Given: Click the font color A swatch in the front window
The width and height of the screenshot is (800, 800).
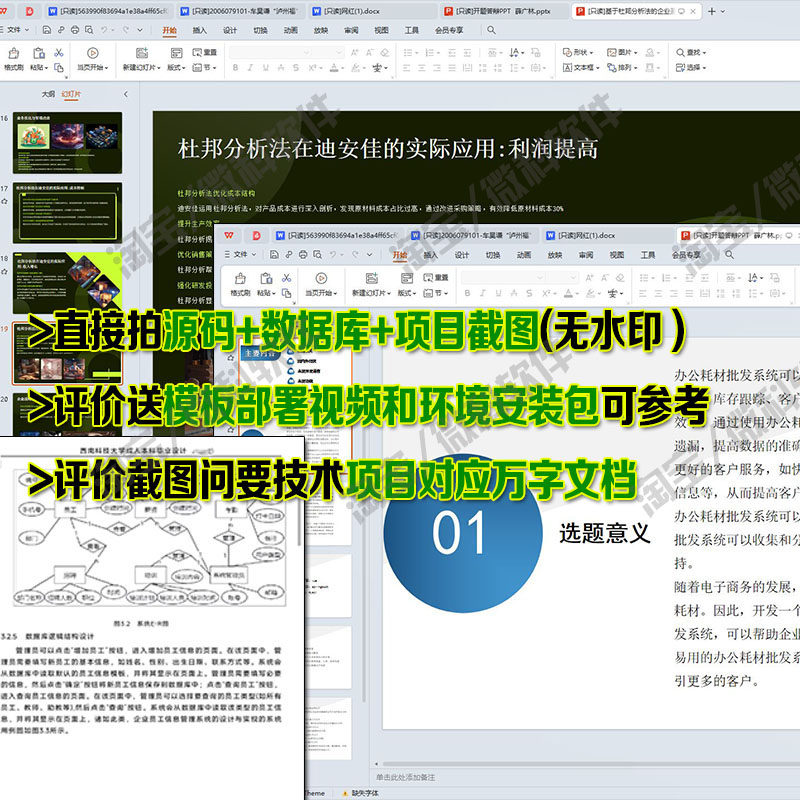Looking at the screenshot, I should (568, 293).
